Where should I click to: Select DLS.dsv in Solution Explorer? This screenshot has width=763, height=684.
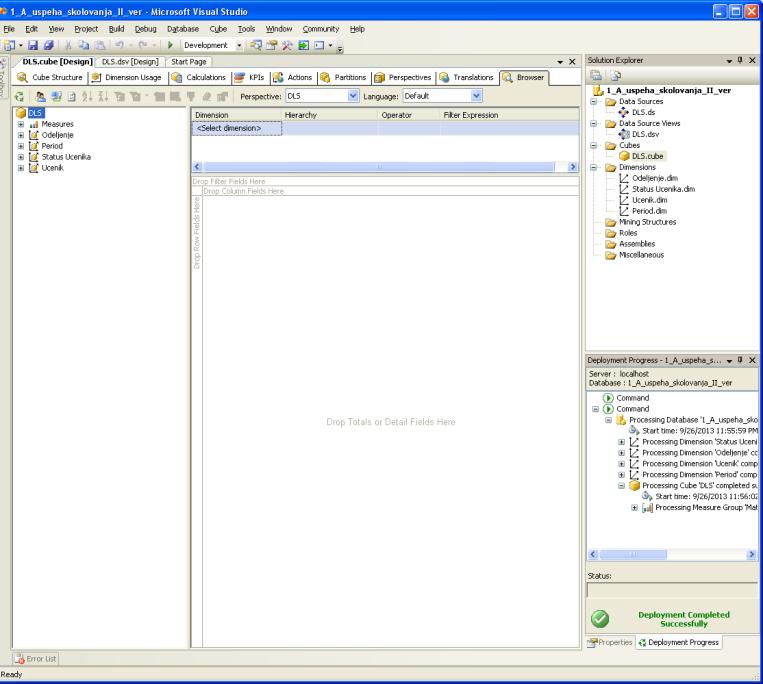click(645, 134)
